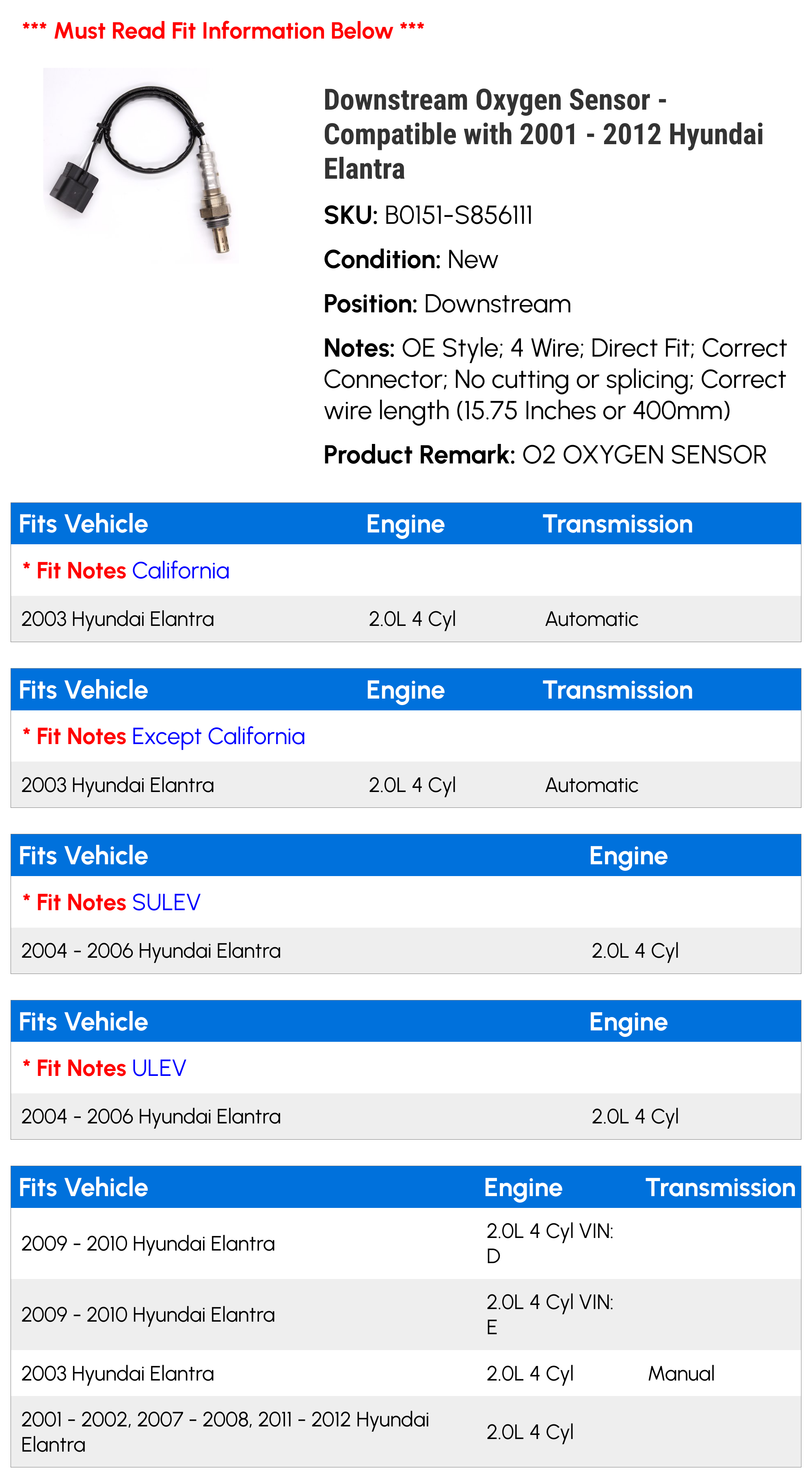Select the 2001 - 2002, 2007 - 2008 Elantra row
The image size is (812, 1478).
(x=406, y=1432)
